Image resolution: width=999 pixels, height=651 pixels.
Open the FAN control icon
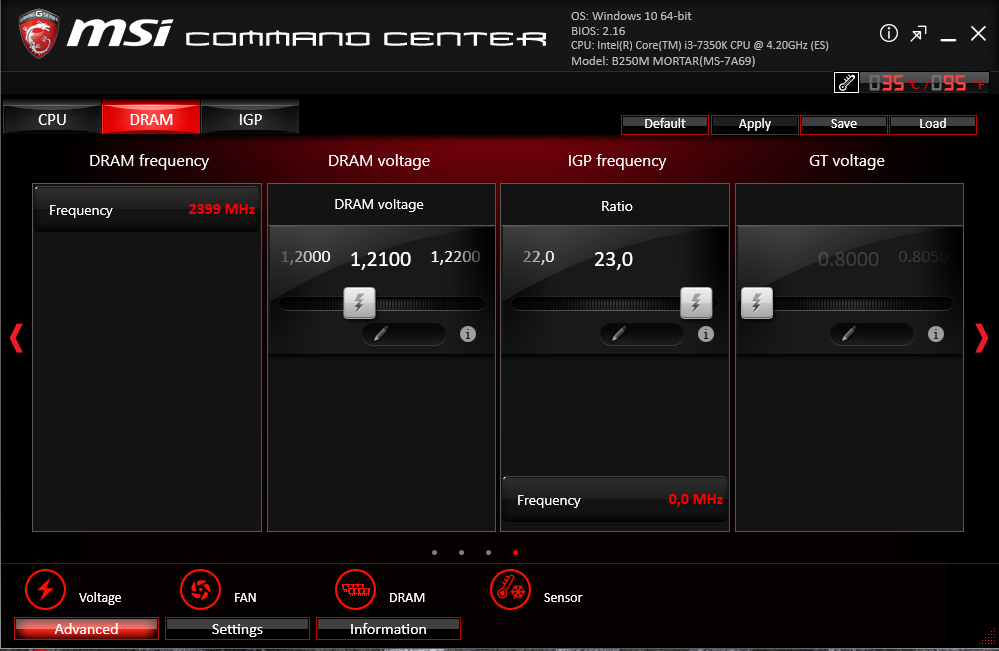[200, 589]
